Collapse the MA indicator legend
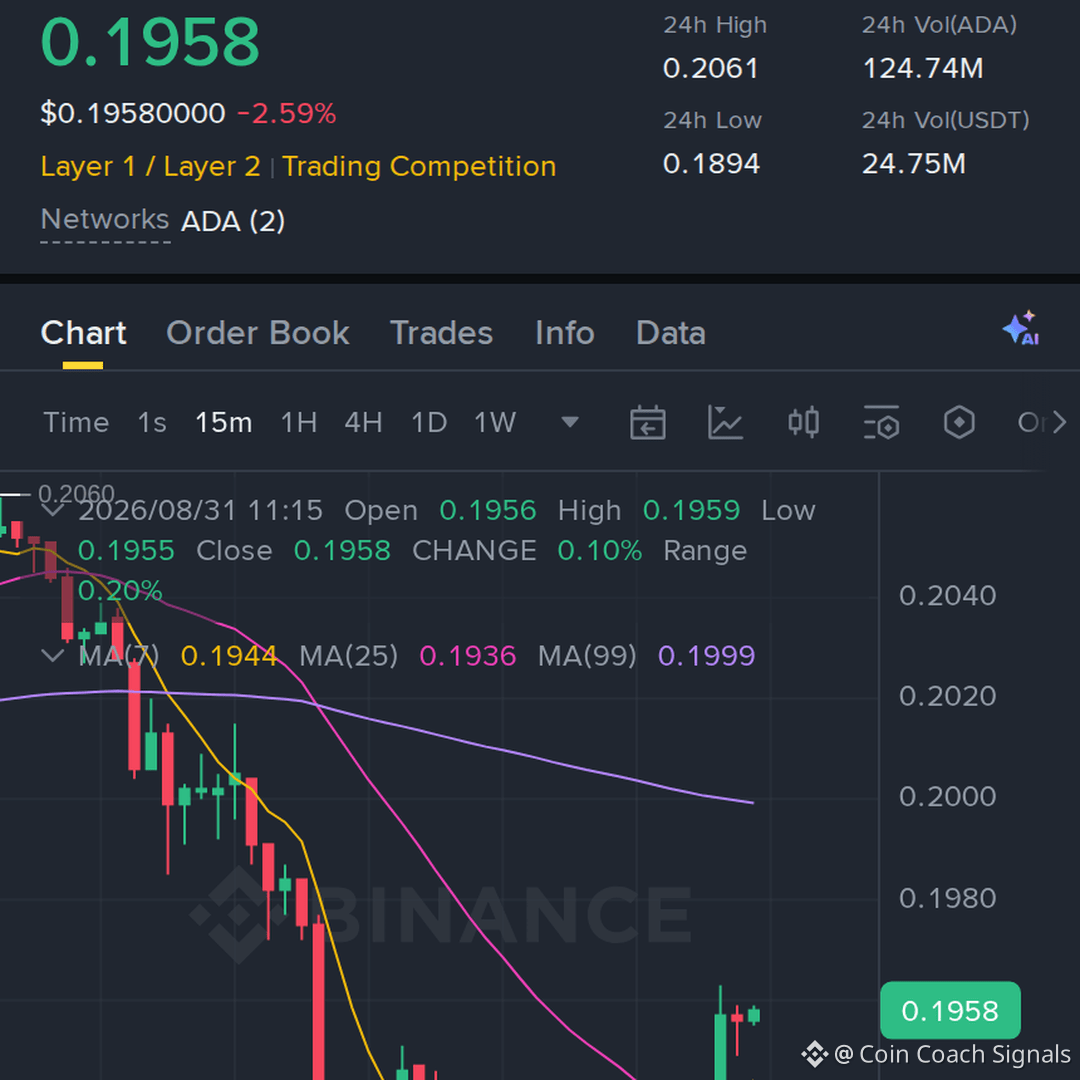 coord(53,655)
